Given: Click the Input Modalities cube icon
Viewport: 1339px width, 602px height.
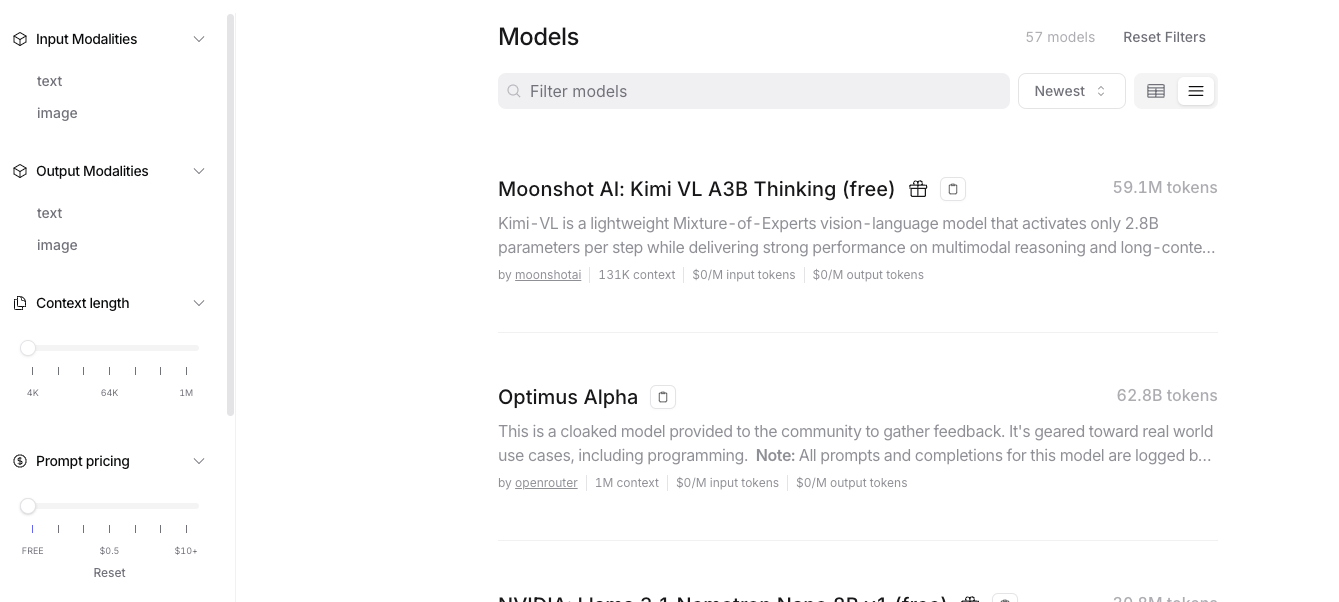Looking at the screenshot, I should coord(20,39).
